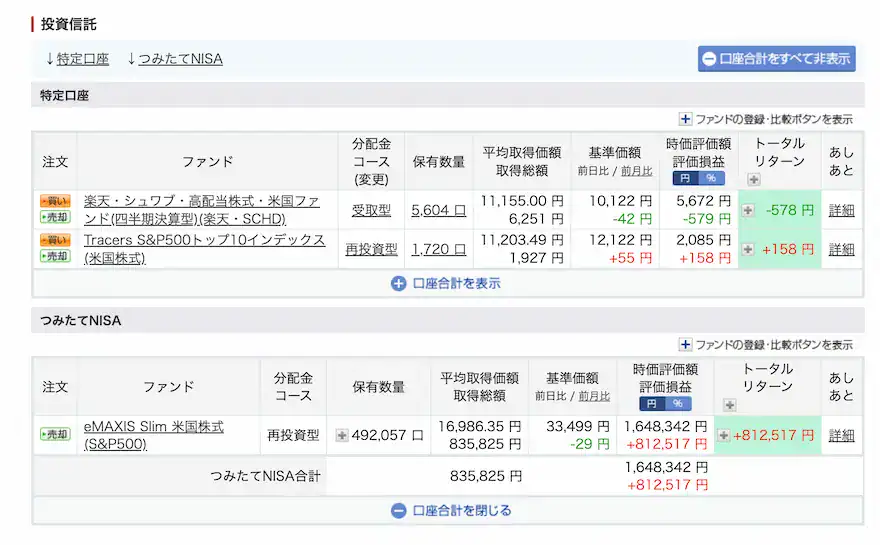
Task: Expand holdings breakdown next to 492,057 口
Action: (x=342, y=435)
